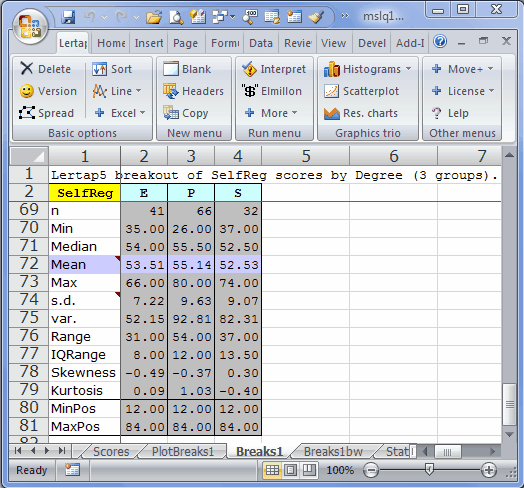Click the vertical scrollbar thumb
Image resolution: width=524 pixels, height=488 pixels.
tap(509, 404)
